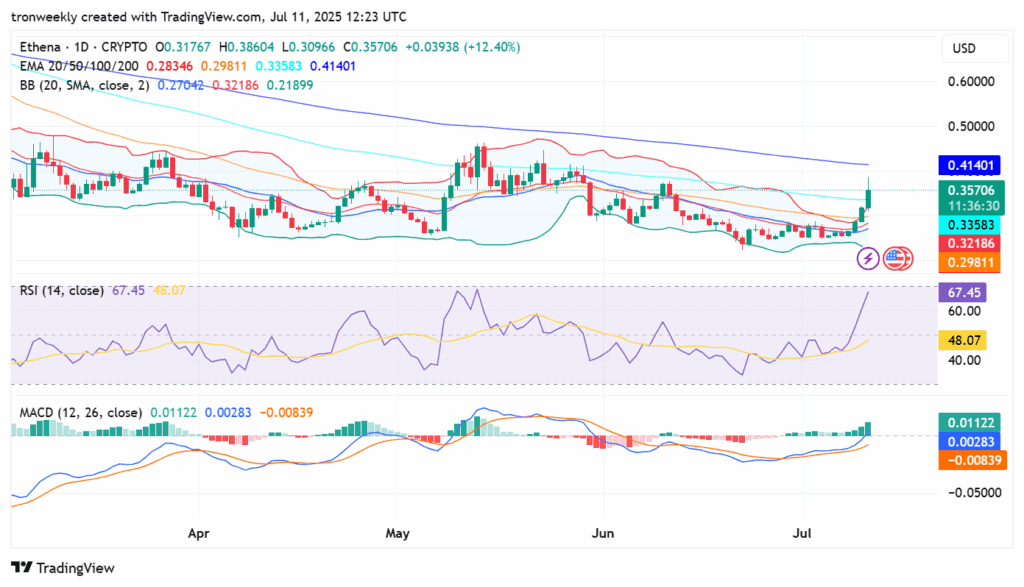
Task: Click the -0.05000 MACD scale label
Action: [974, 492]
